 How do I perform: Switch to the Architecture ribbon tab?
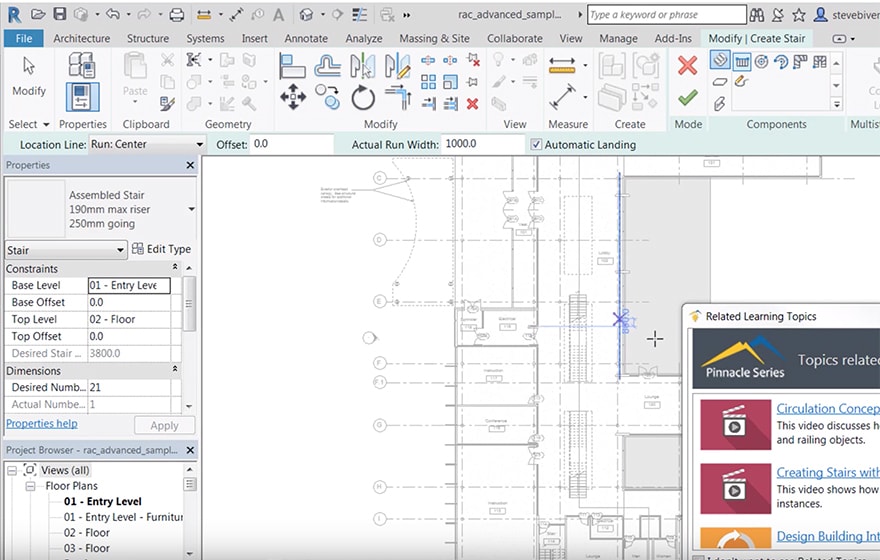tap(81, 38)
